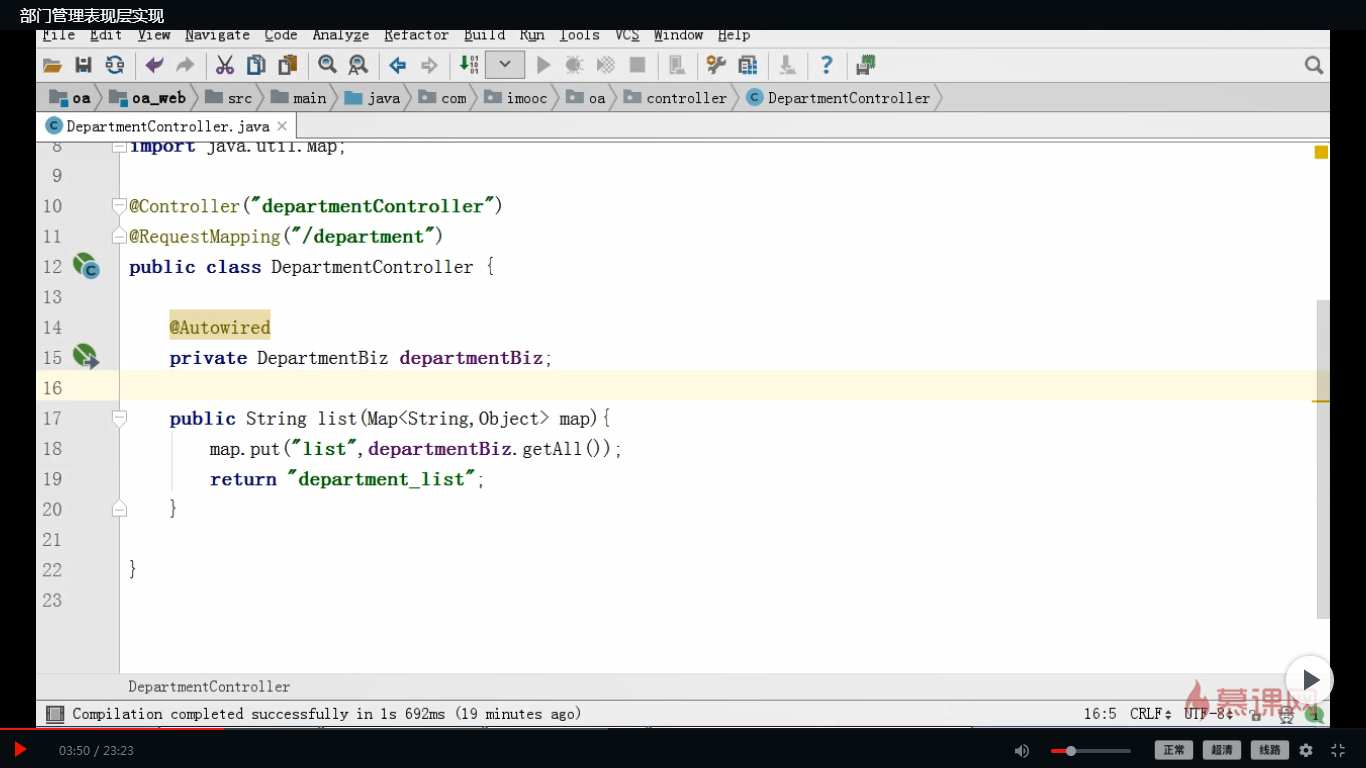Click the imooc breadcrumb folder
Image resolution: width=1366 pixels, height=768 pixels.
tap(515, 98)
